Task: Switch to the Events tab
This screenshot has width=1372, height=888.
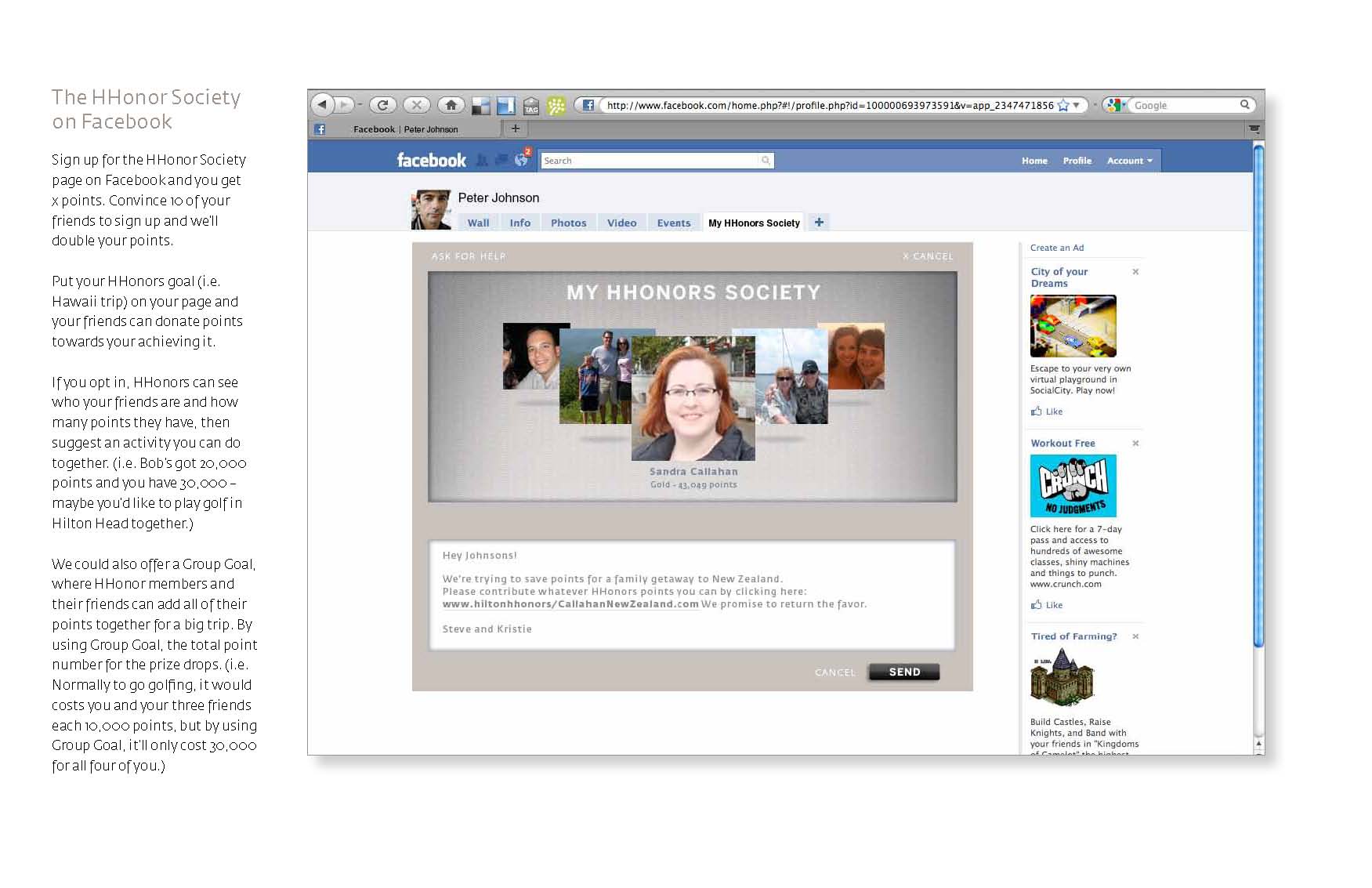Action: [x=674, y=223]
